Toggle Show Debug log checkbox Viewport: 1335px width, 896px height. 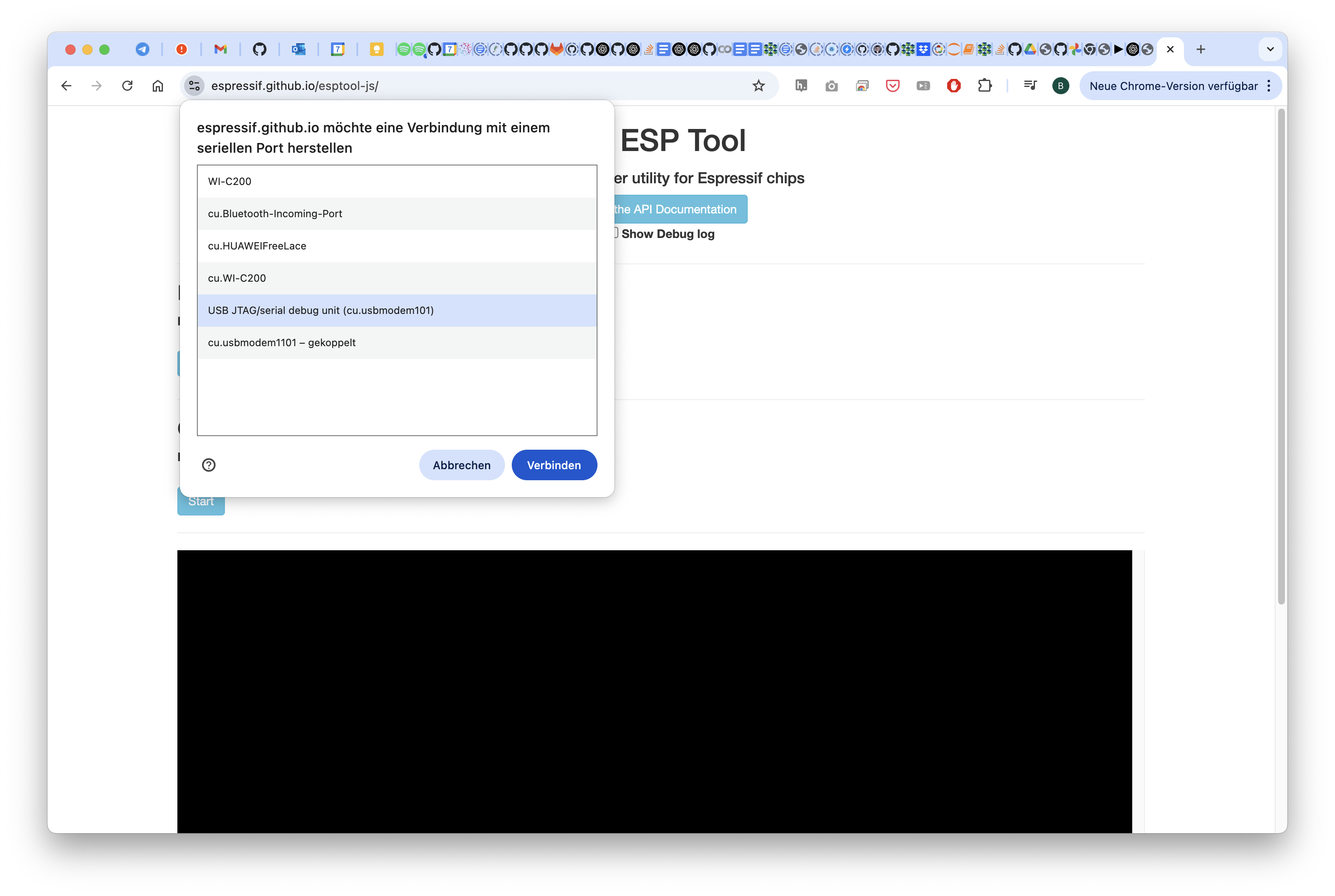coord(615,232)
